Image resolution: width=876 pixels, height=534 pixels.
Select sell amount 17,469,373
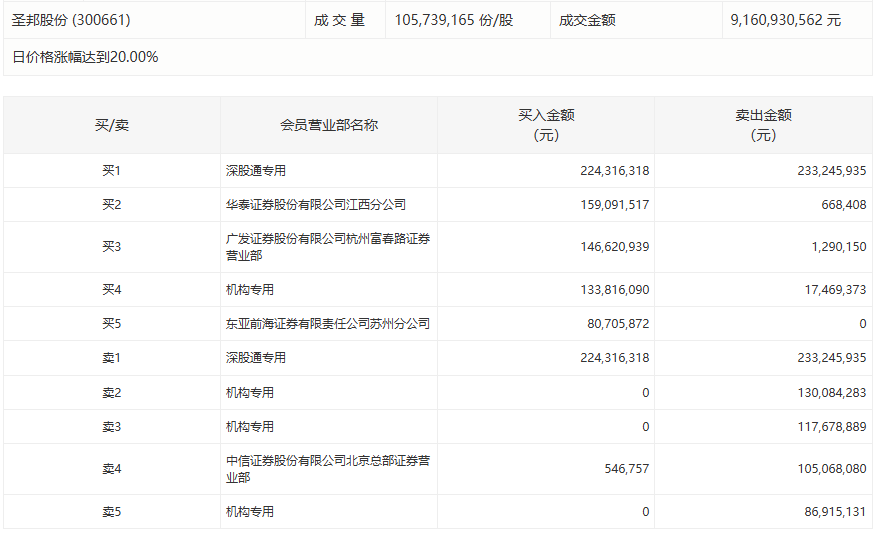[835, 289]
